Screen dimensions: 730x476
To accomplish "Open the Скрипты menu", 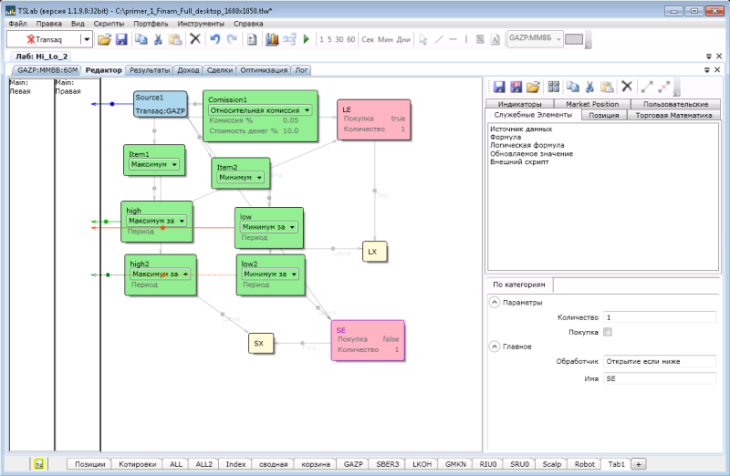I will click(x=109, y=22).
